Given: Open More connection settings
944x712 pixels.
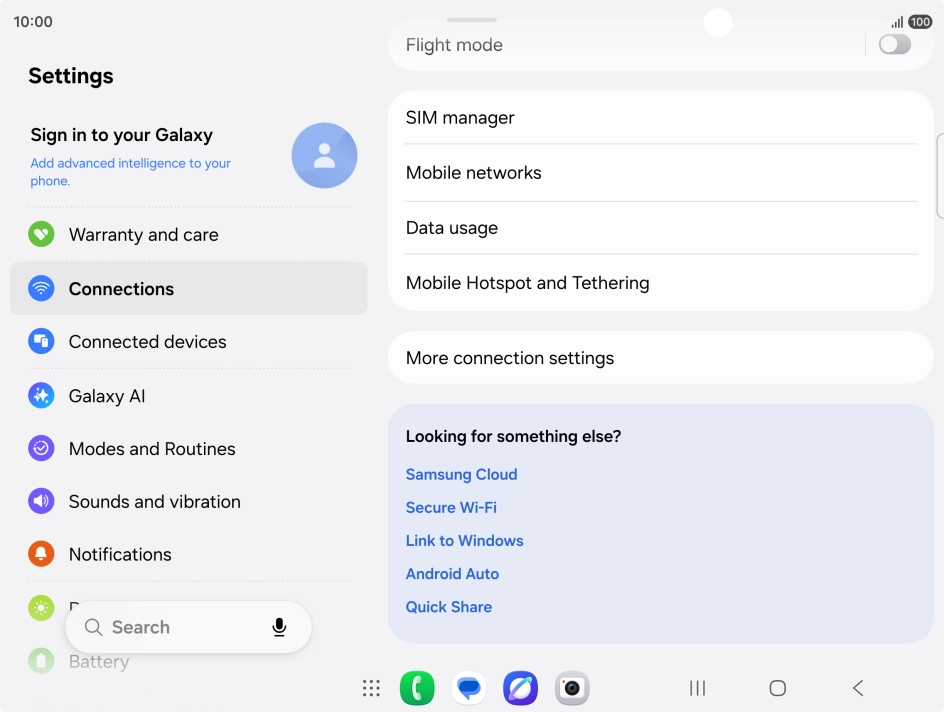Looking at the screenshot, I should tap(660, 358).
